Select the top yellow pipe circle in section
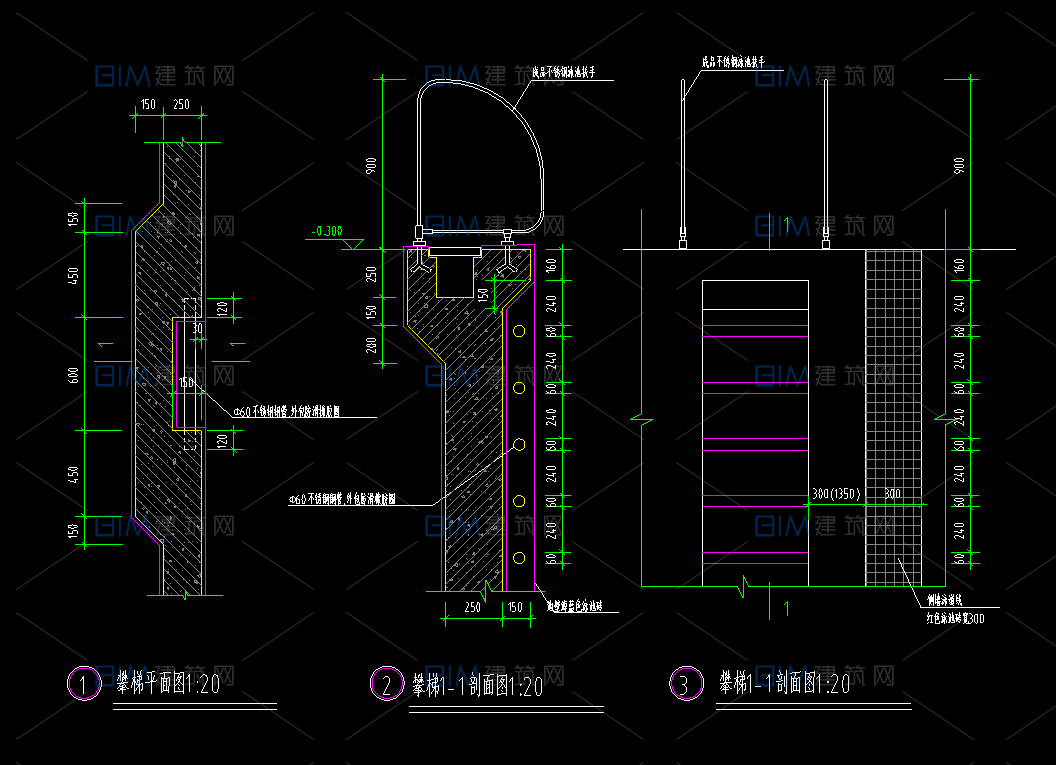 pyautogui.click(x=519, y=330)
